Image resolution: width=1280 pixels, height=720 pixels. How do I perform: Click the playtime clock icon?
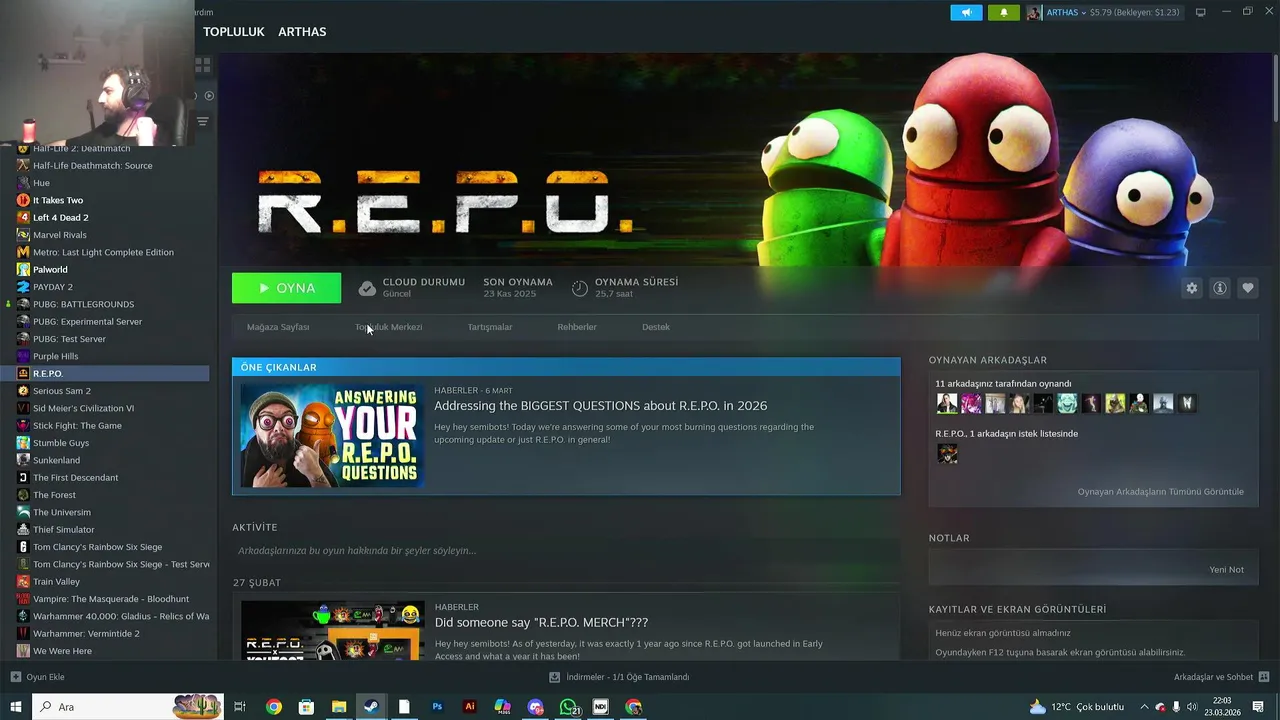tap(580, 288)
